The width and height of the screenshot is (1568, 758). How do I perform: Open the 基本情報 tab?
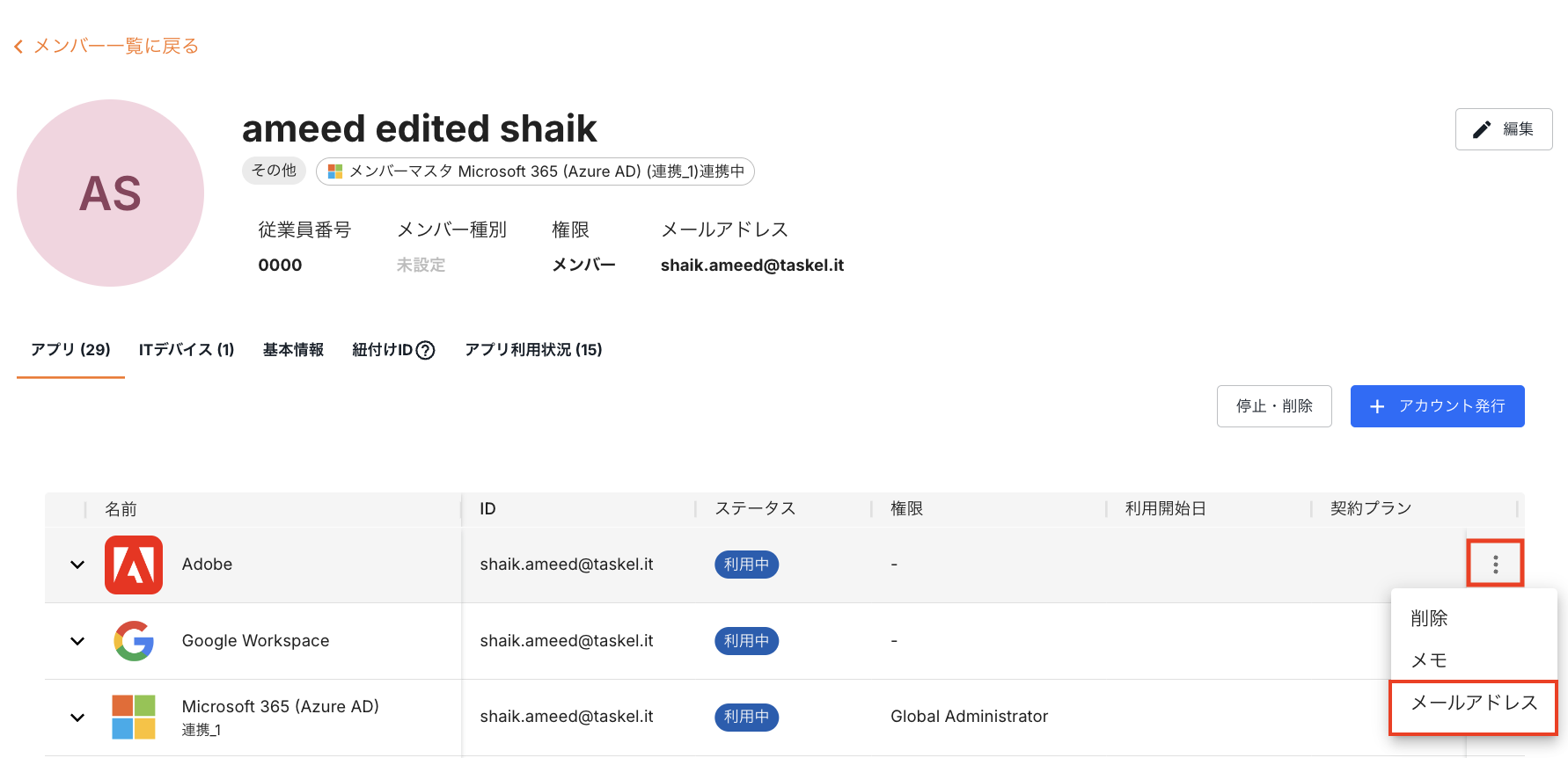point(293,350)
